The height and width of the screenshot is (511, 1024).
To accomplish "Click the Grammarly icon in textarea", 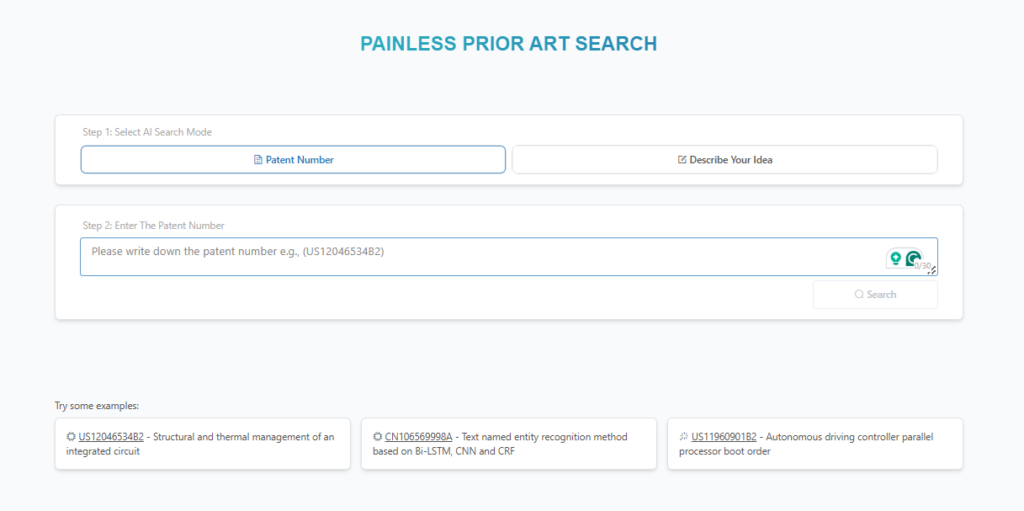I will coord(912,258).
